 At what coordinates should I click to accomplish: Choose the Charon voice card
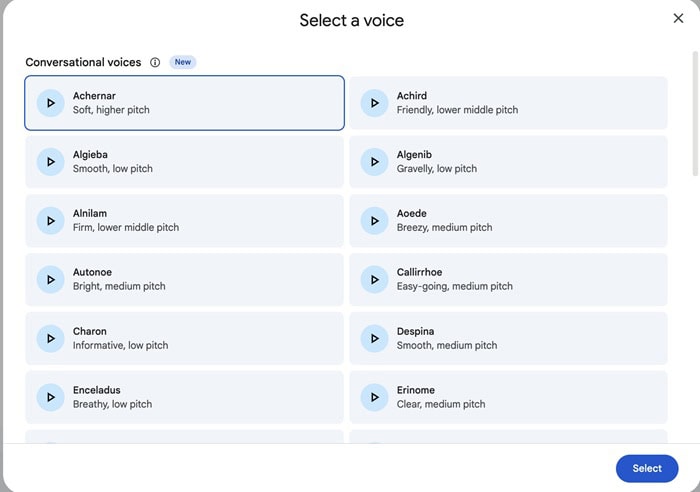[x=200, y=338]
